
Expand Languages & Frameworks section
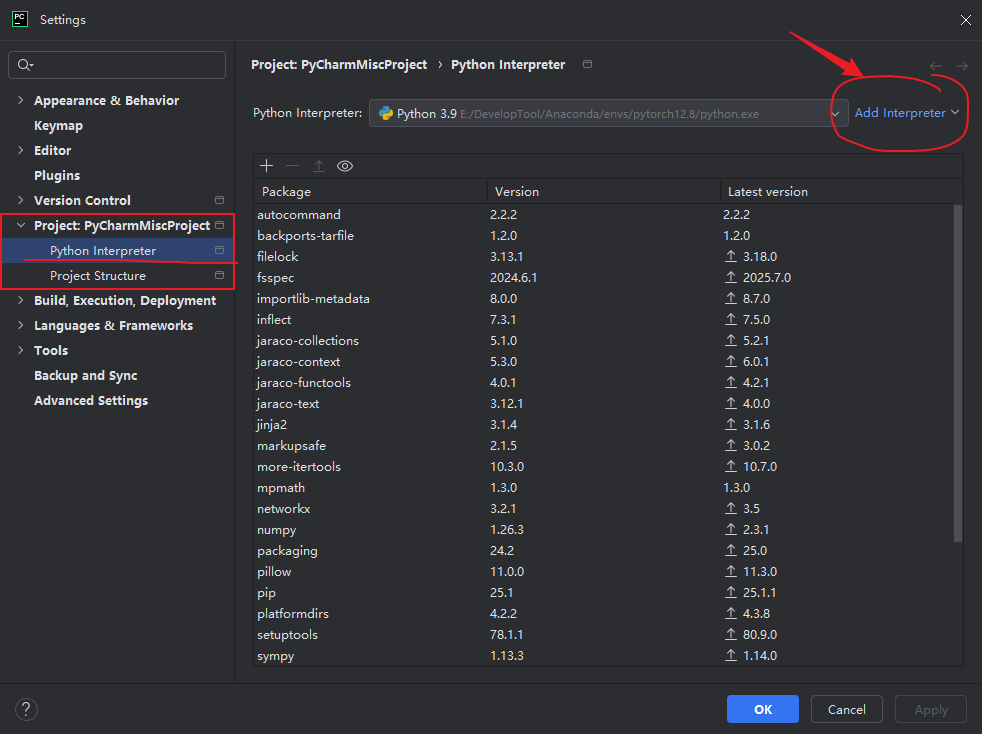pyautogui.click(x=21, y=326)
